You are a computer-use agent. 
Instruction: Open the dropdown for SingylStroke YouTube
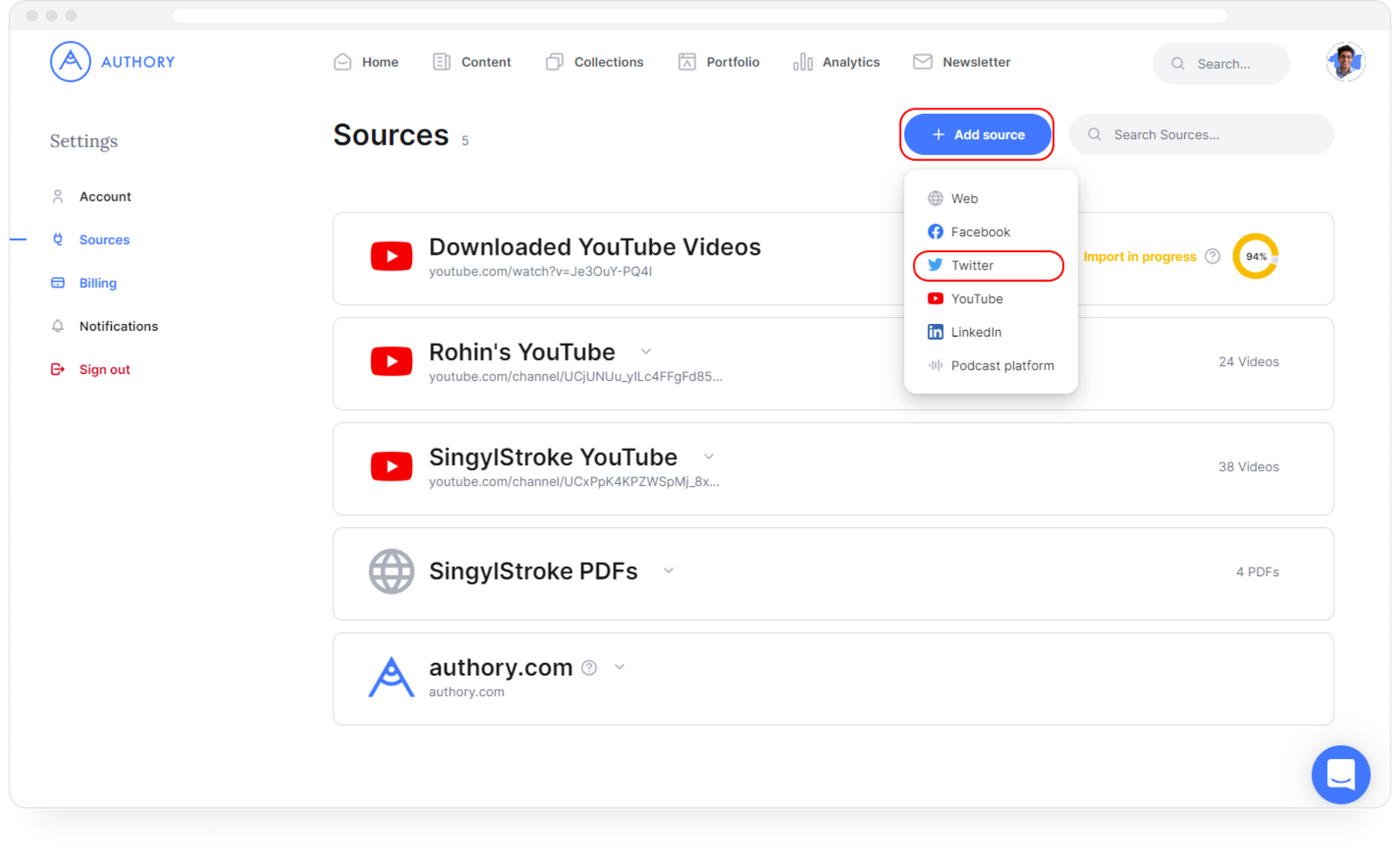point(708,456)
